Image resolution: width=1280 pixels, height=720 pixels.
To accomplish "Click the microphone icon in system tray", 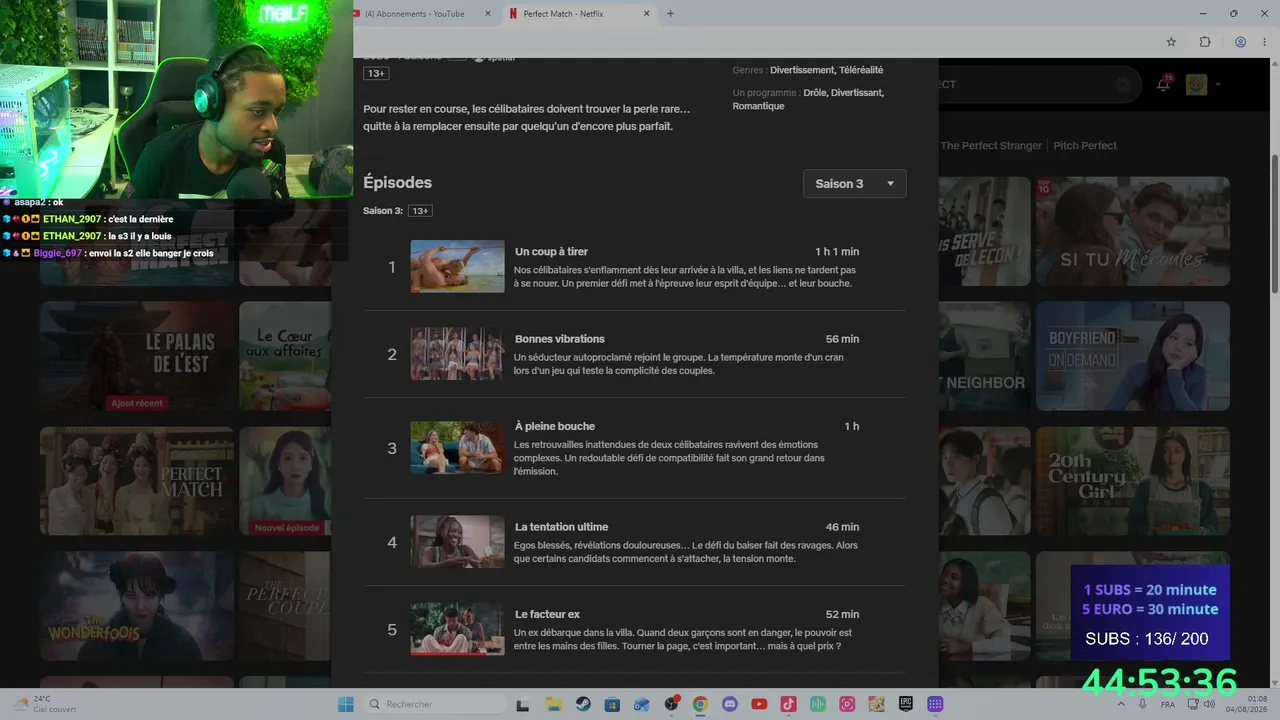I will tap(1143, 704).
